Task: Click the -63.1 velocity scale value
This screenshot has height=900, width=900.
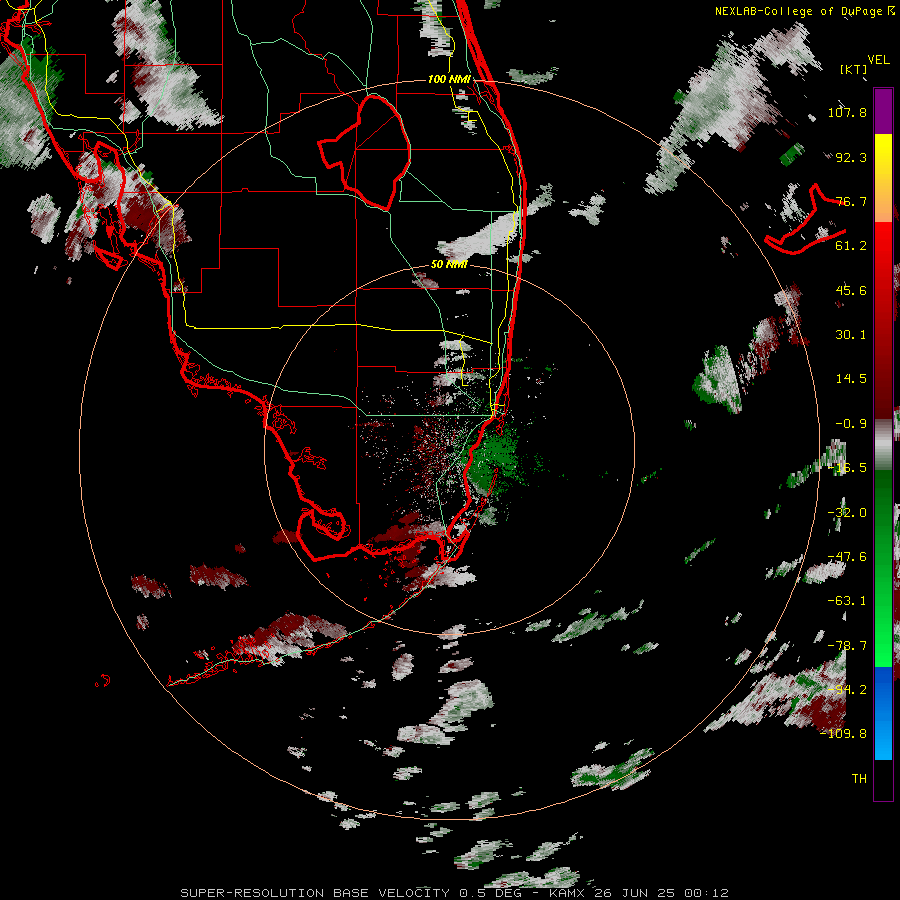Action: point(847,601)
